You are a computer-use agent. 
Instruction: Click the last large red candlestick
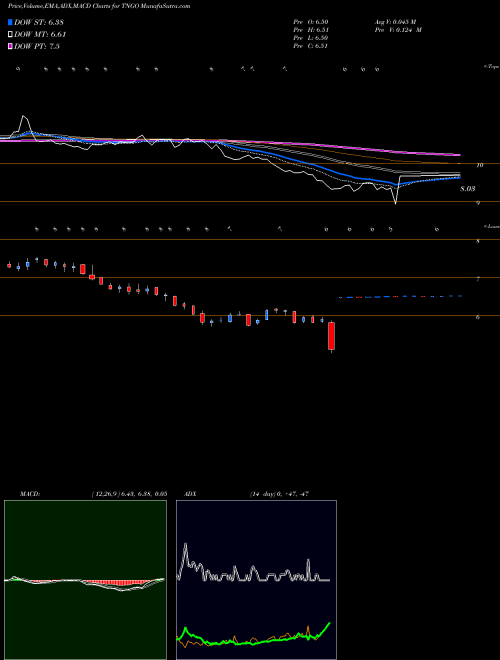point(332,336)
